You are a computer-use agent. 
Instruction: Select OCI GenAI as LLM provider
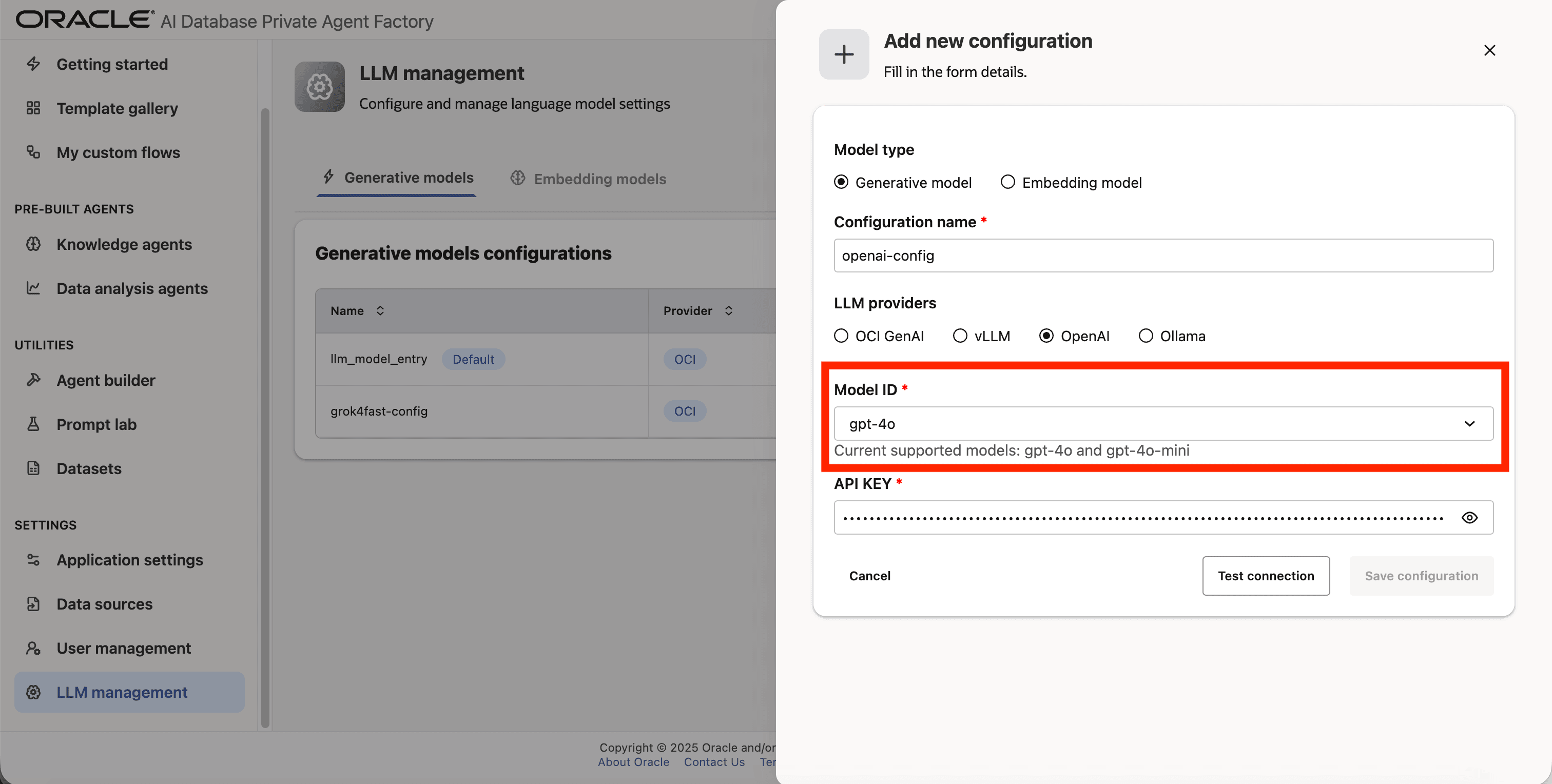point(841,336)
